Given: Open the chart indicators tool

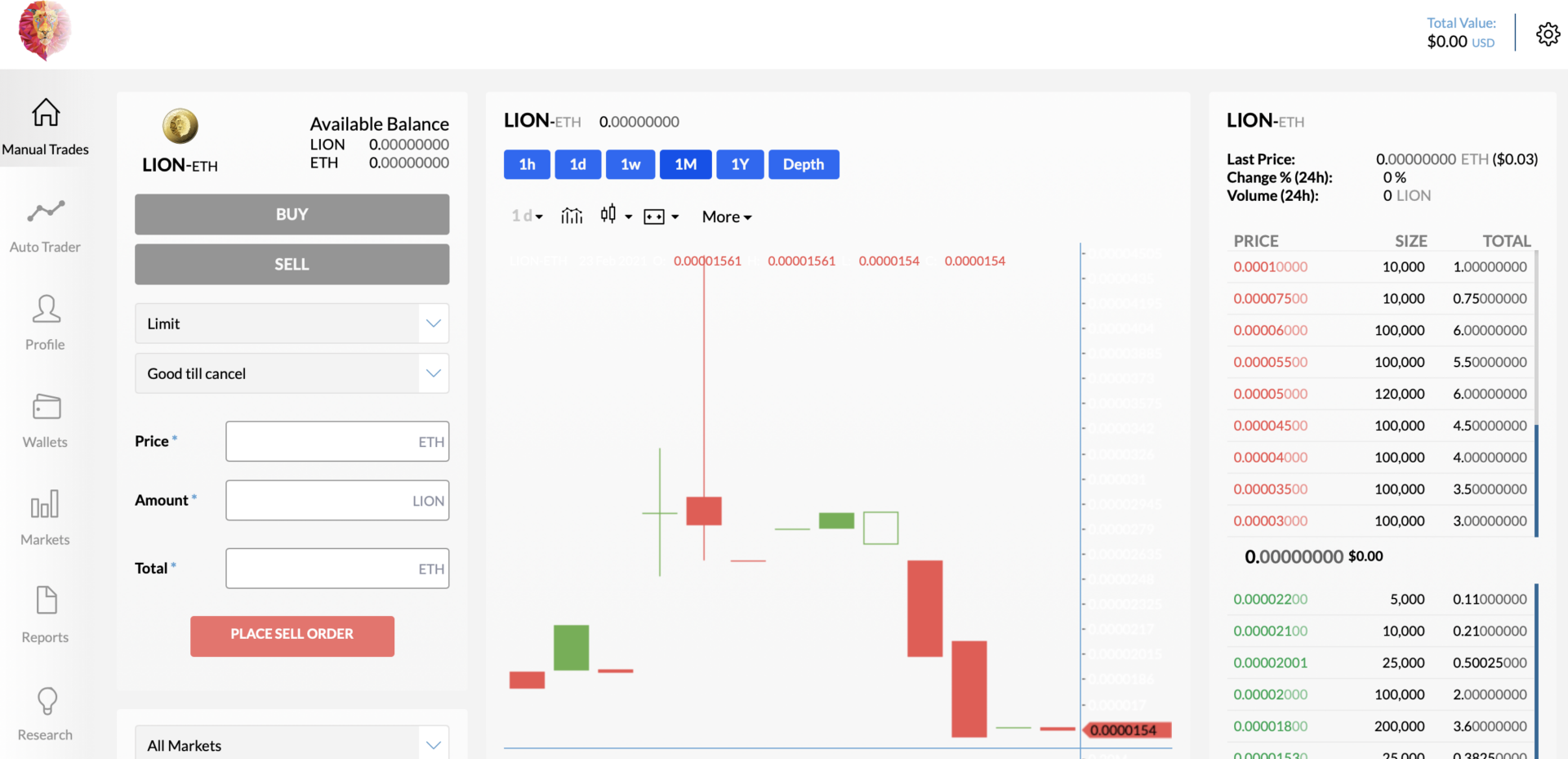Looking at the screenshot, I should click(572, 215).
